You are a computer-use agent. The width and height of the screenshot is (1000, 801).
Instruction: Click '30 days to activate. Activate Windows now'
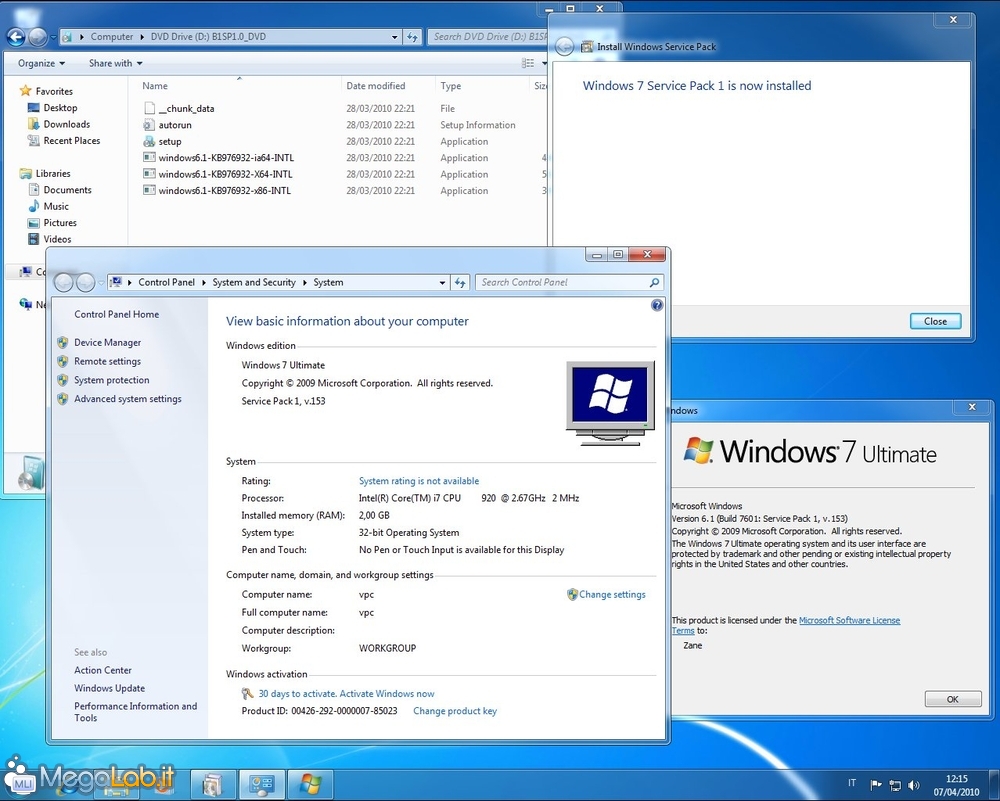click(x=346, y=694)
